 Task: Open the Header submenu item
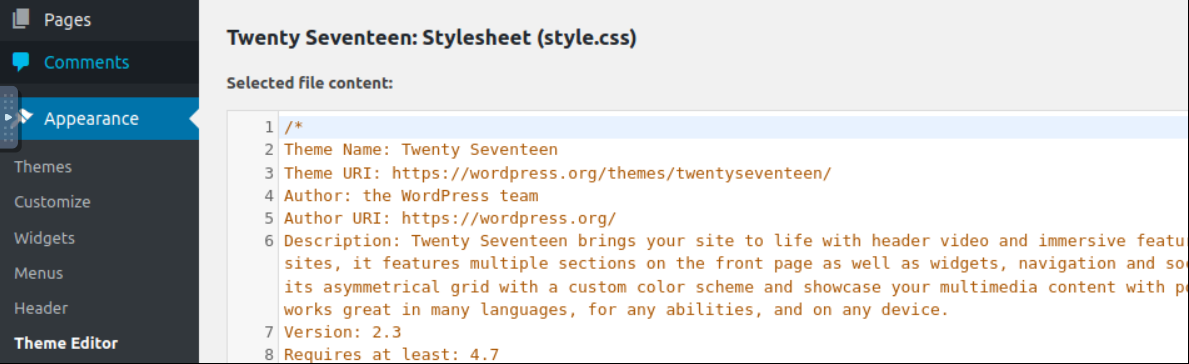[41, 308]
